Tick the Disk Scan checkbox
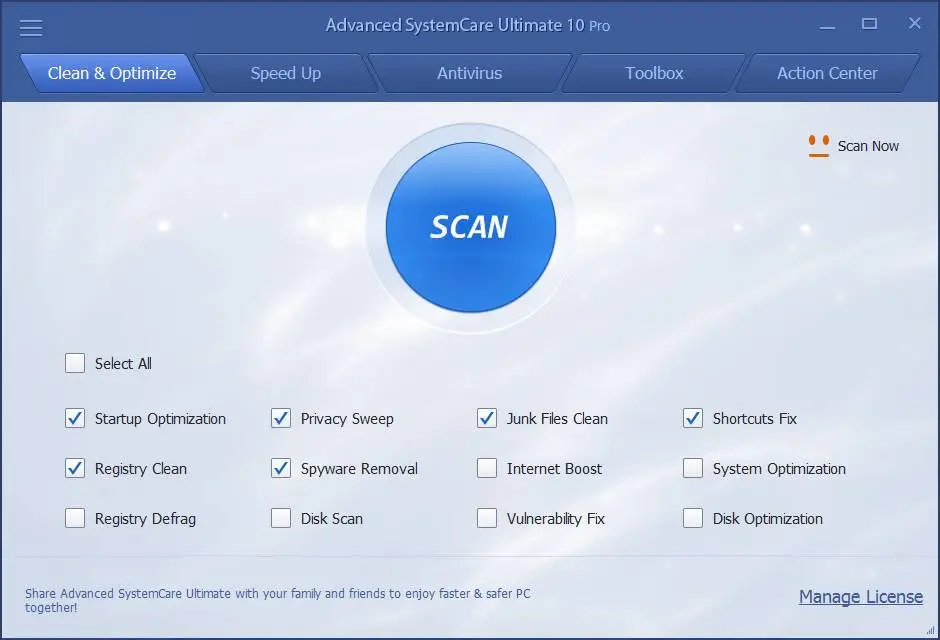 (281, 518)
